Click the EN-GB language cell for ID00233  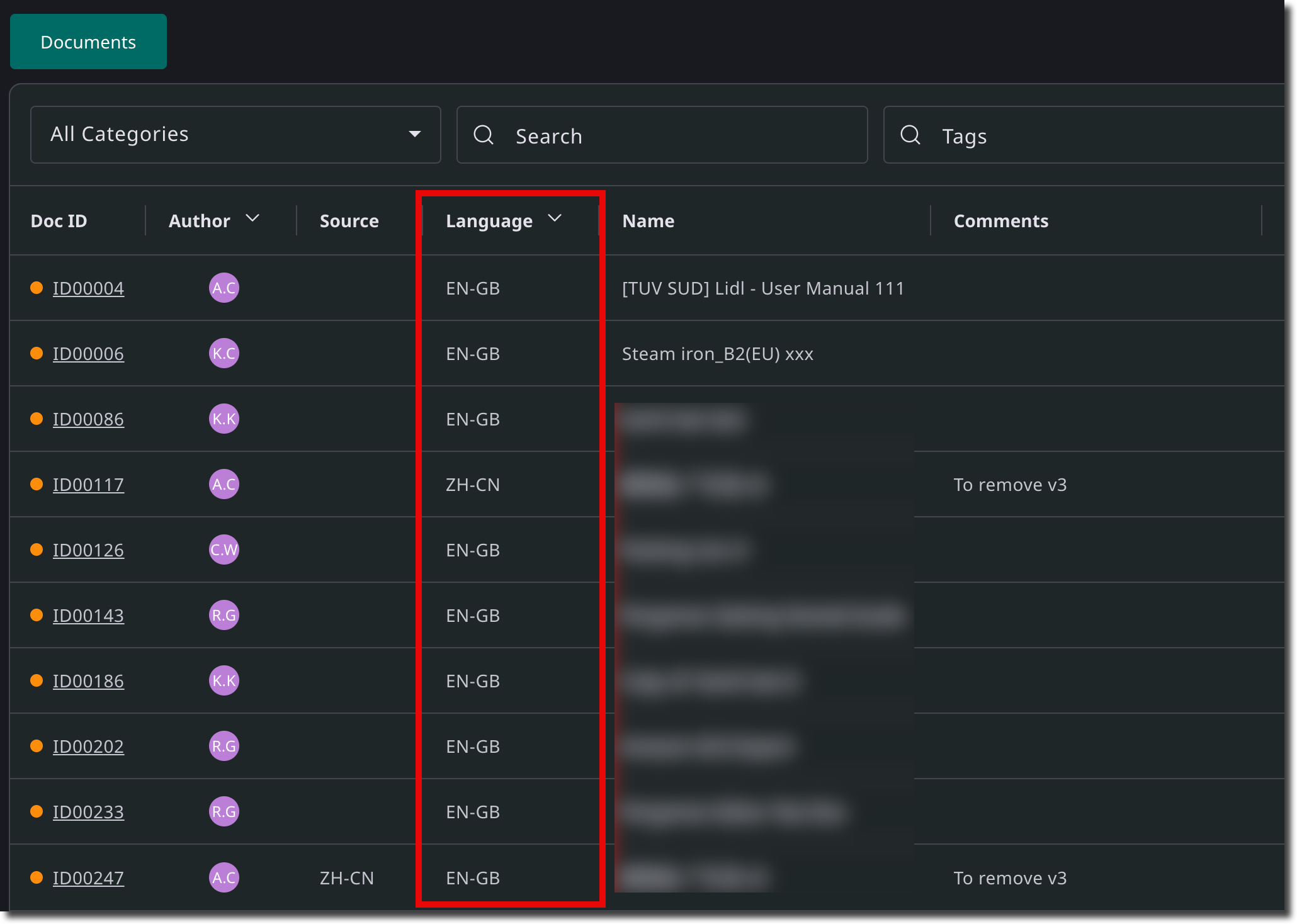pos(473,812)
